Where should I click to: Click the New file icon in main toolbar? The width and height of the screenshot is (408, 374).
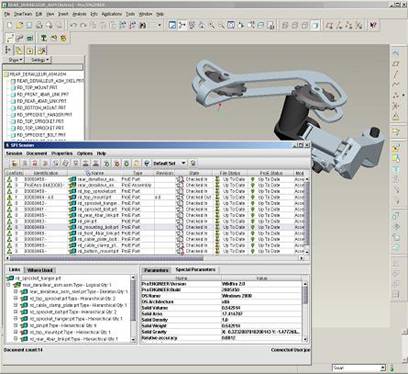click(x=10, y=25)
